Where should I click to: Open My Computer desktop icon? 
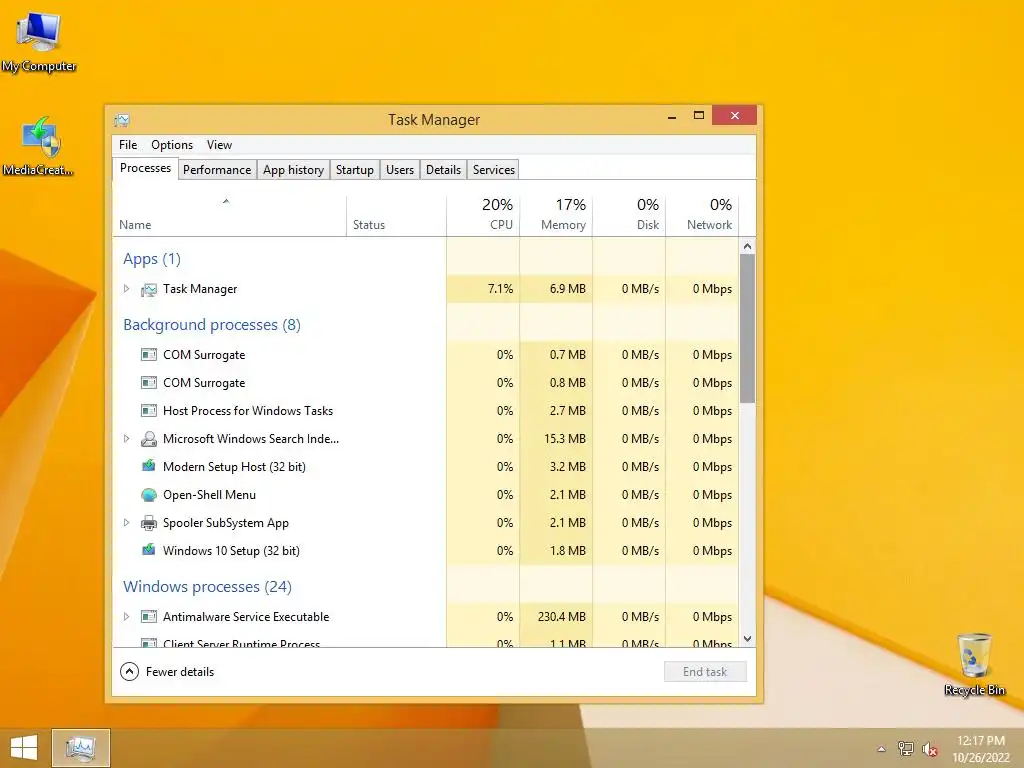(39, 42)
